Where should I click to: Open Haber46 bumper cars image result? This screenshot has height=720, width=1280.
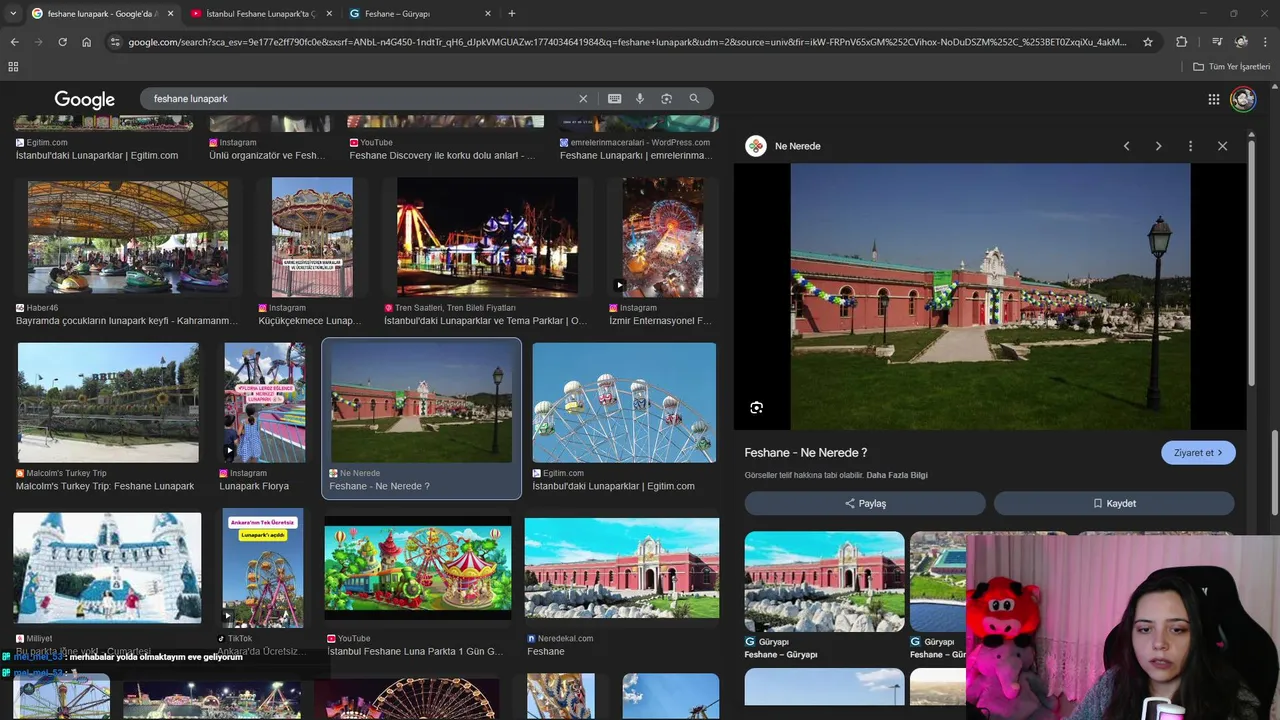click(x=128, y=237)
